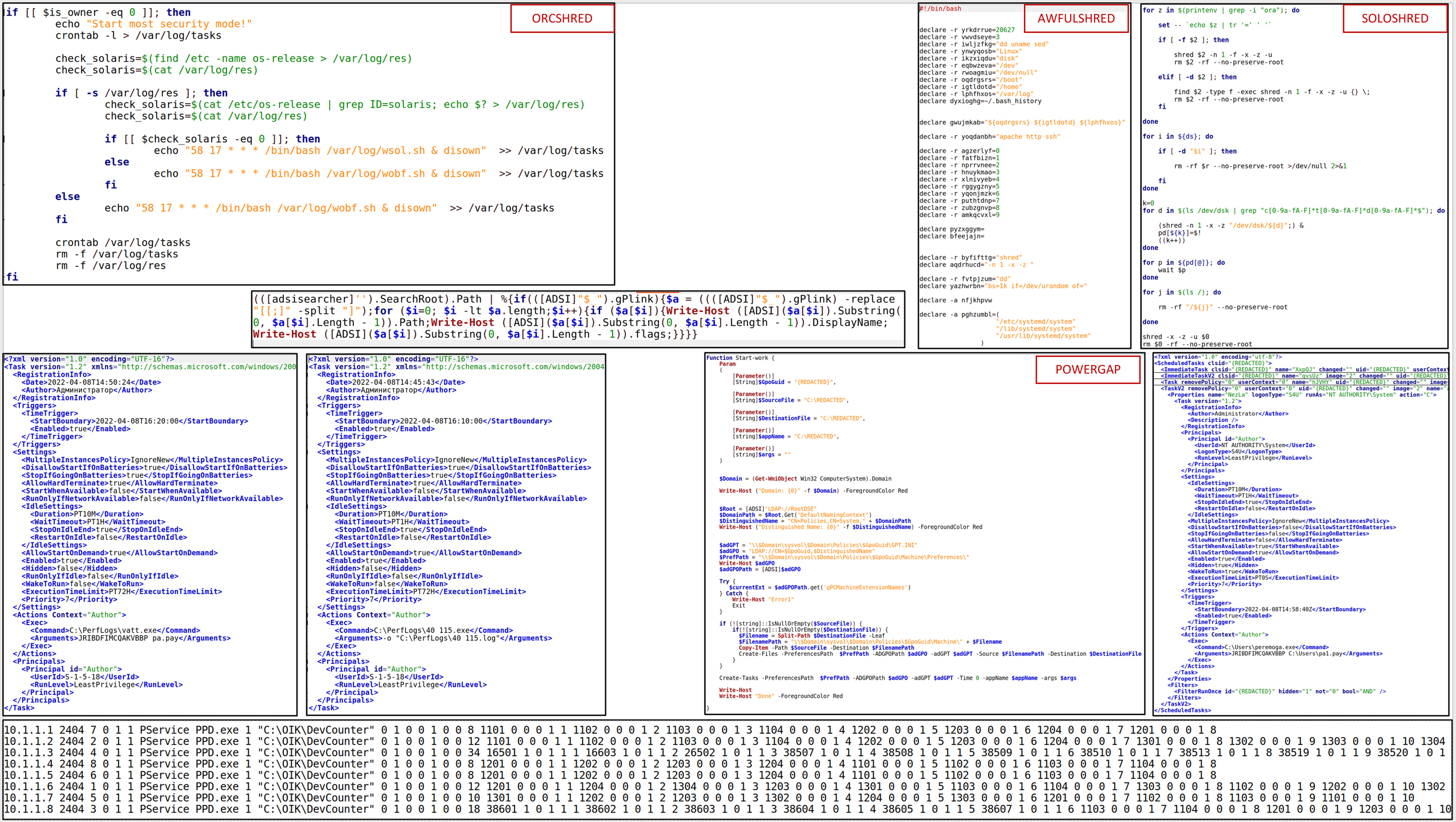1456x822 pixels.
Task: Click the AWFULSHRED red label box
Action: coord(1076,19)
